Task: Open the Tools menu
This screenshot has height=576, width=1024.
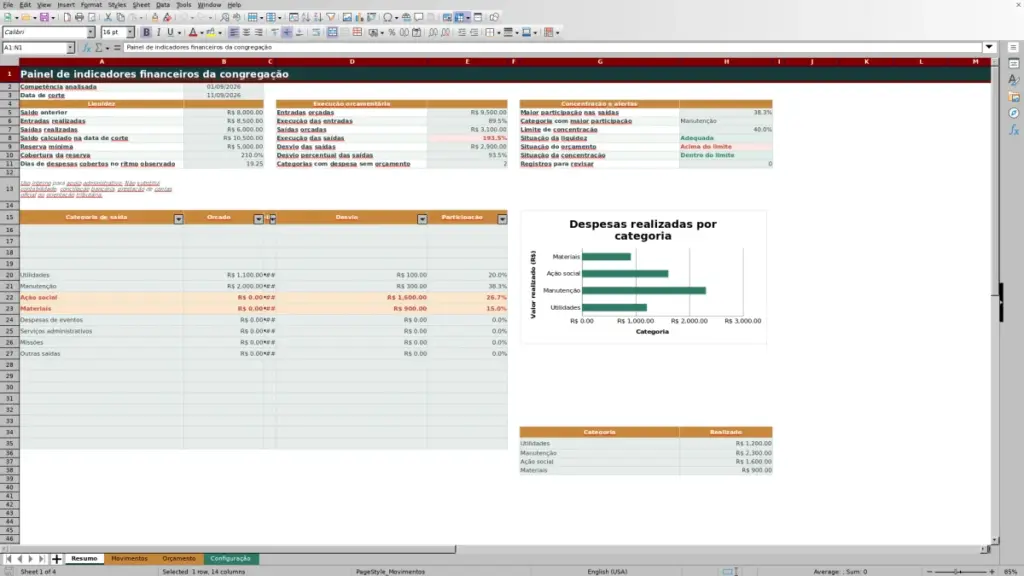Action: tap(184, 5)
